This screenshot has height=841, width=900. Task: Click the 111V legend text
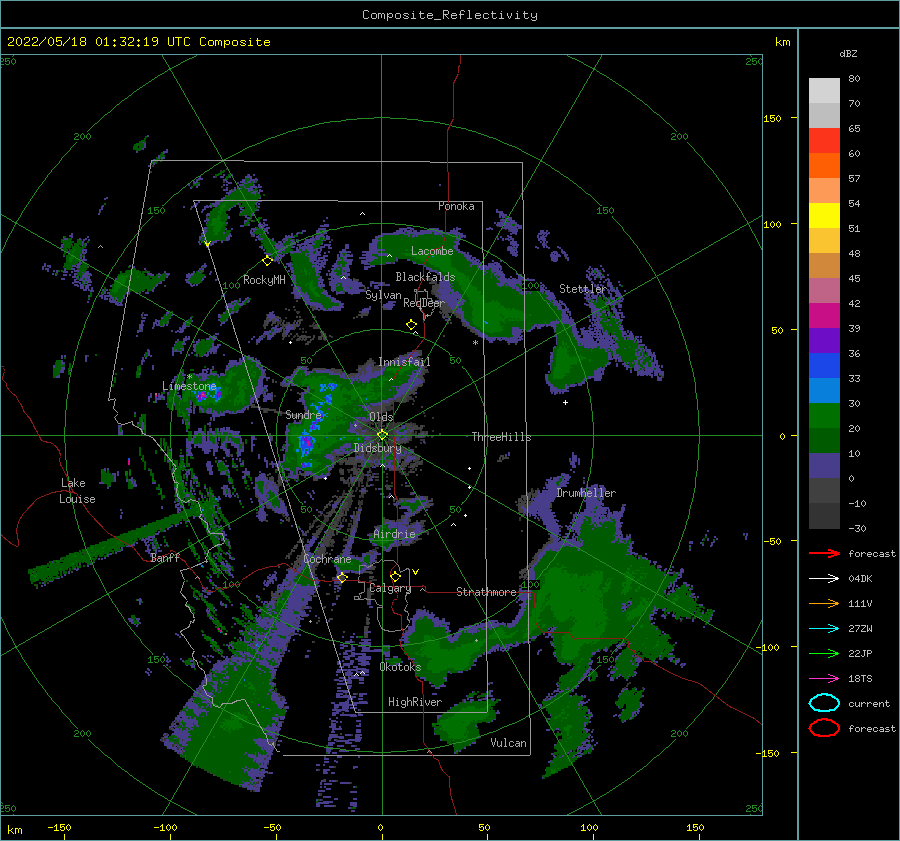tap(860, 603)
